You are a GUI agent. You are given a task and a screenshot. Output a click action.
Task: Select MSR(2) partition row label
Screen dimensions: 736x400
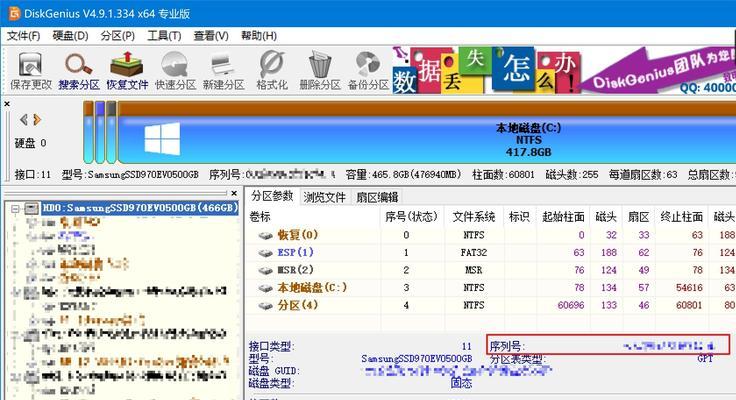point(295,270)
